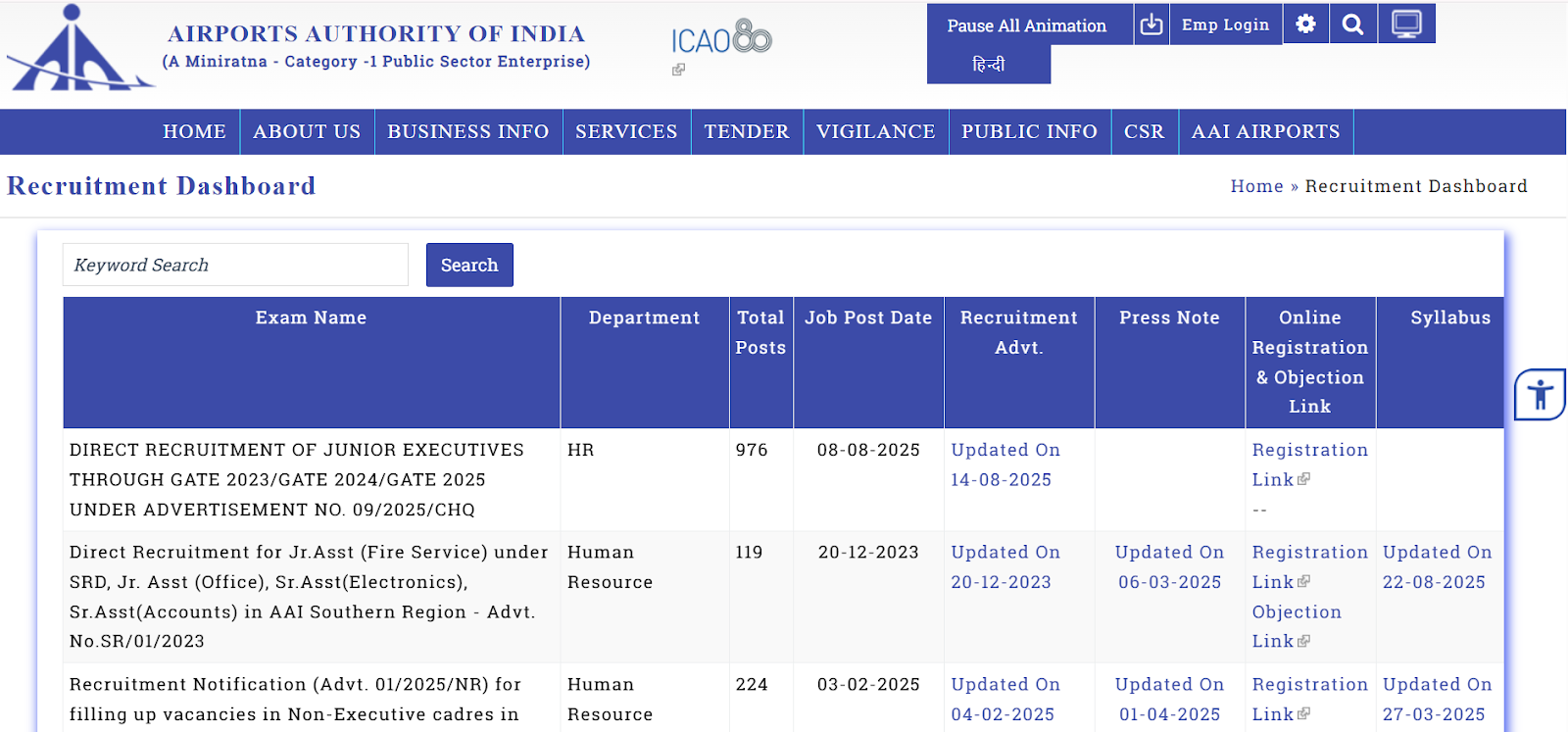
Task: Open Registration Link for Junior Executives row
Action: (x=1309, y=464)
